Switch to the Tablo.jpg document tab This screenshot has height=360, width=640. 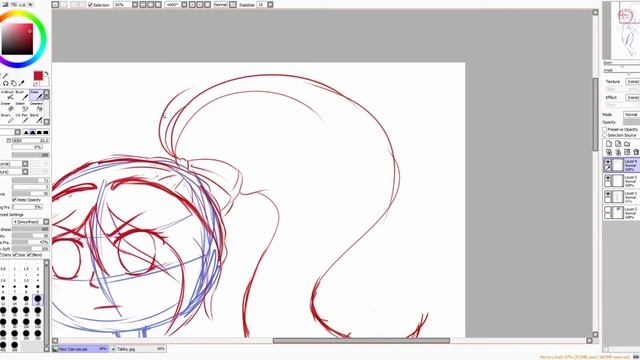click(x=139, y=349)
